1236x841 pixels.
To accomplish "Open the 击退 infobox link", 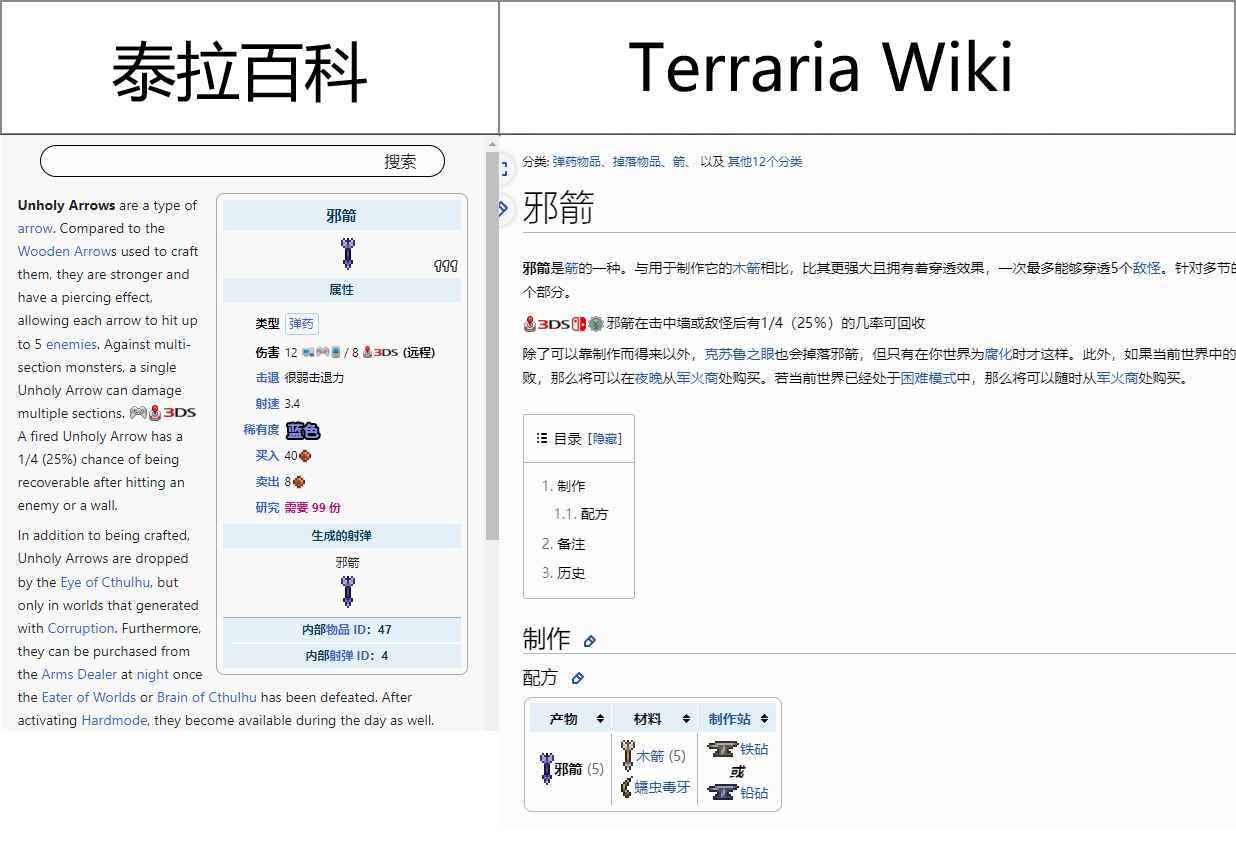I will point(267,378).
